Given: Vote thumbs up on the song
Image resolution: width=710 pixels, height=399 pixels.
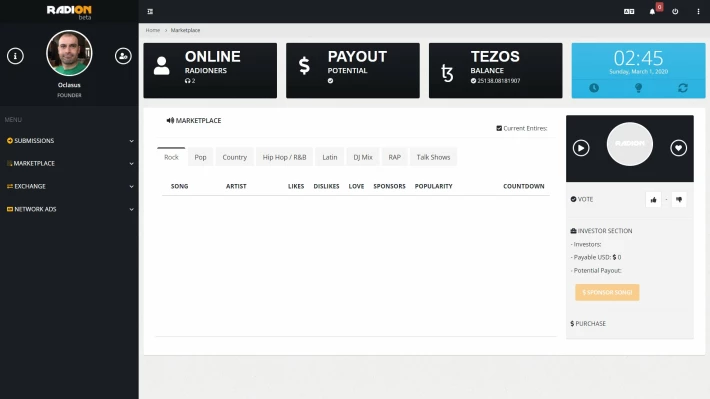Looking at the screenshot, I should coord(653,199).
